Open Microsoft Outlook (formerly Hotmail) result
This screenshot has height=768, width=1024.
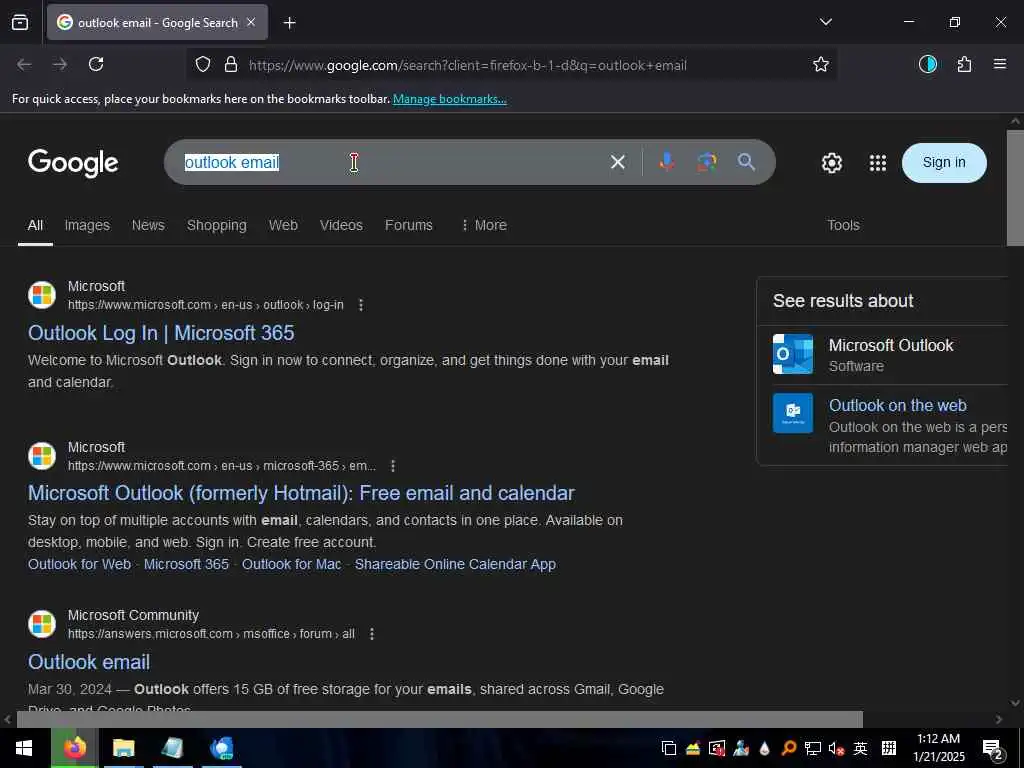click(x=301, y=493)
